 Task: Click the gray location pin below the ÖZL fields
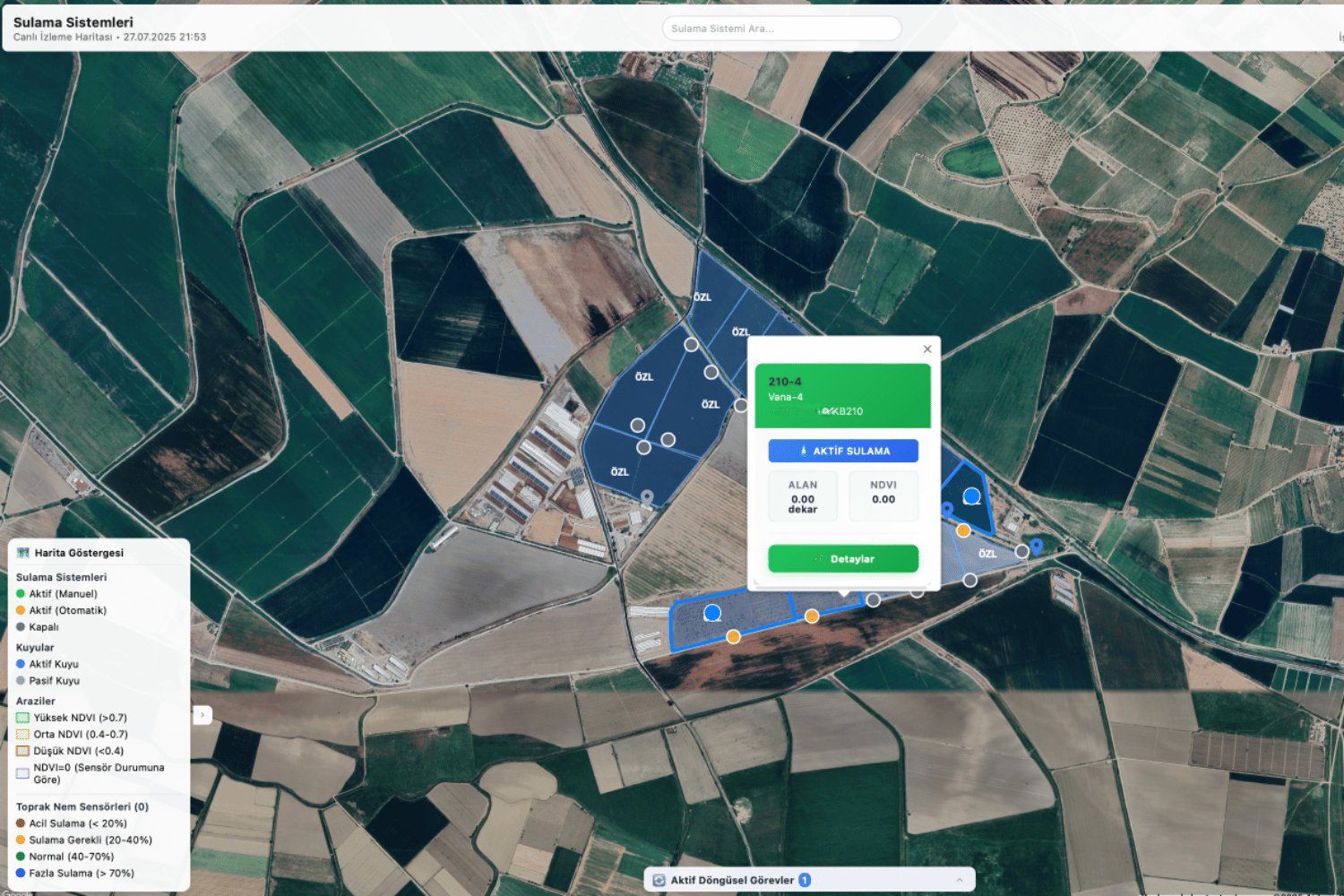pyautogui.click(x=647, y=497)
